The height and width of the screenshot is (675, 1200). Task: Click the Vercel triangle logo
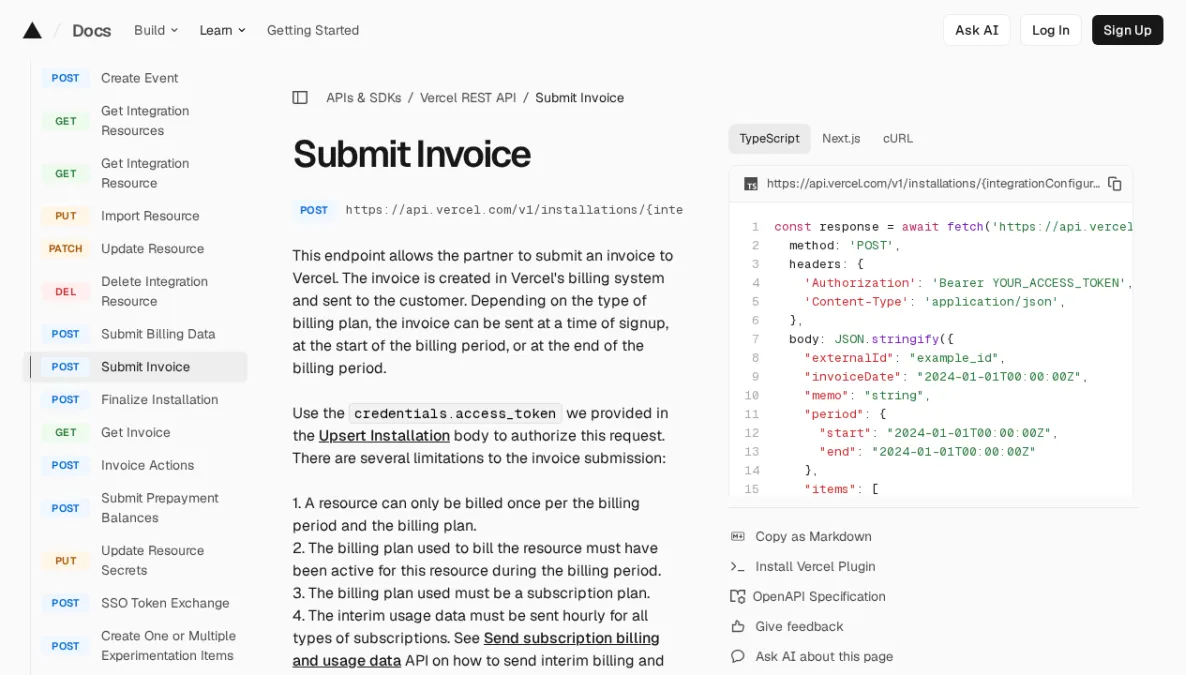coord(32,30)
